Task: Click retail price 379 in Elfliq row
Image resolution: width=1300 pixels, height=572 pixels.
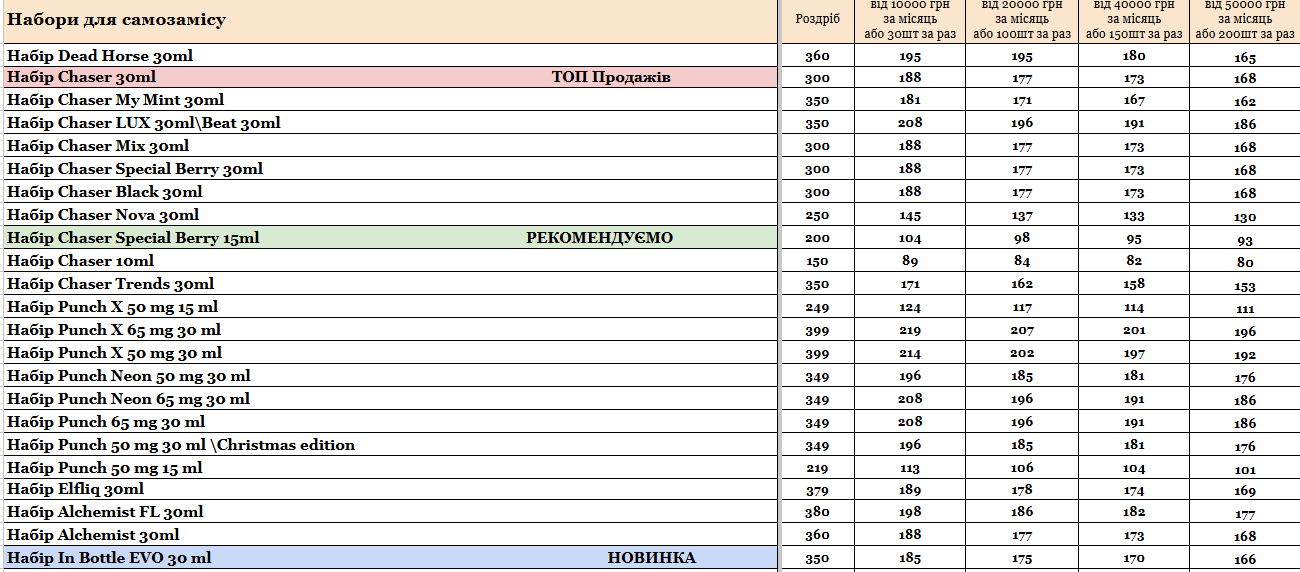Action: pyautogui.click(x=817, y=489)
